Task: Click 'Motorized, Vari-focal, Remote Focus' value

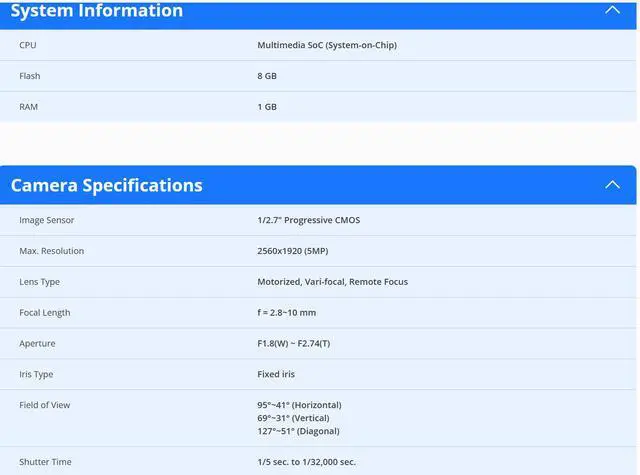Action: point(333,282)
